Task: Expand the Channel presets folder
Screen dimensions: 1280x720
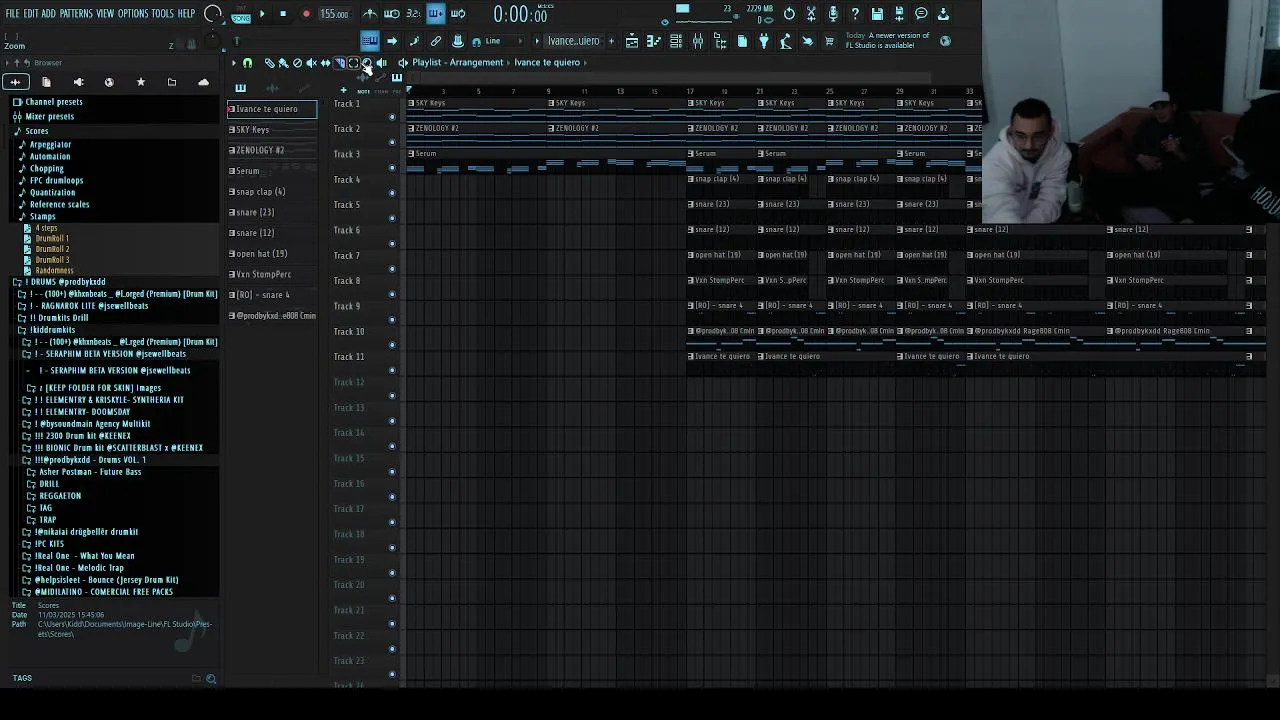Action: tap(53, 102)
